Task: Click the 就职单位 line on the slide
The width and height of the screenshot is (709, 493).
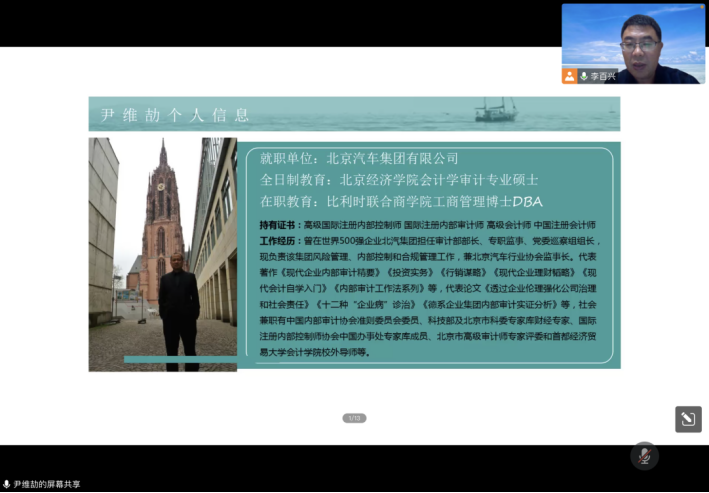Action: pos(358,158)
